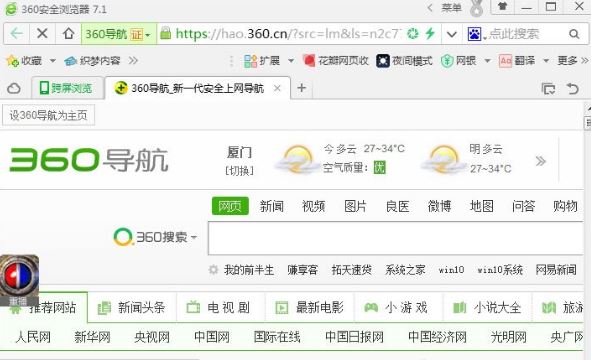
Task: Visit the 人民网 site link
Action: coord(33,337)
